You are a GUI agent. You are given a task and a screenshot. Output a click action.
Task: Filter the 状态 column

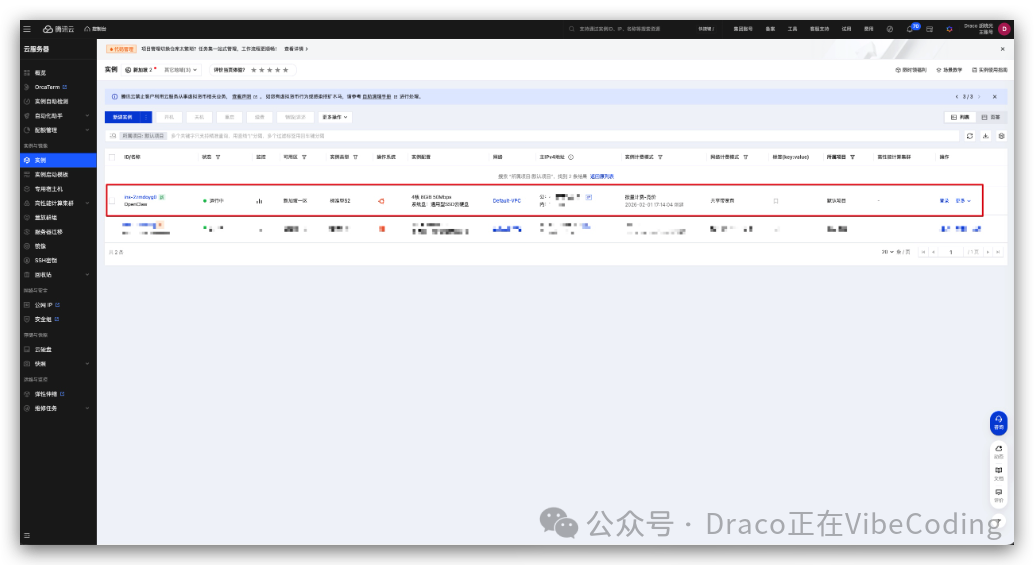[218, 157]
